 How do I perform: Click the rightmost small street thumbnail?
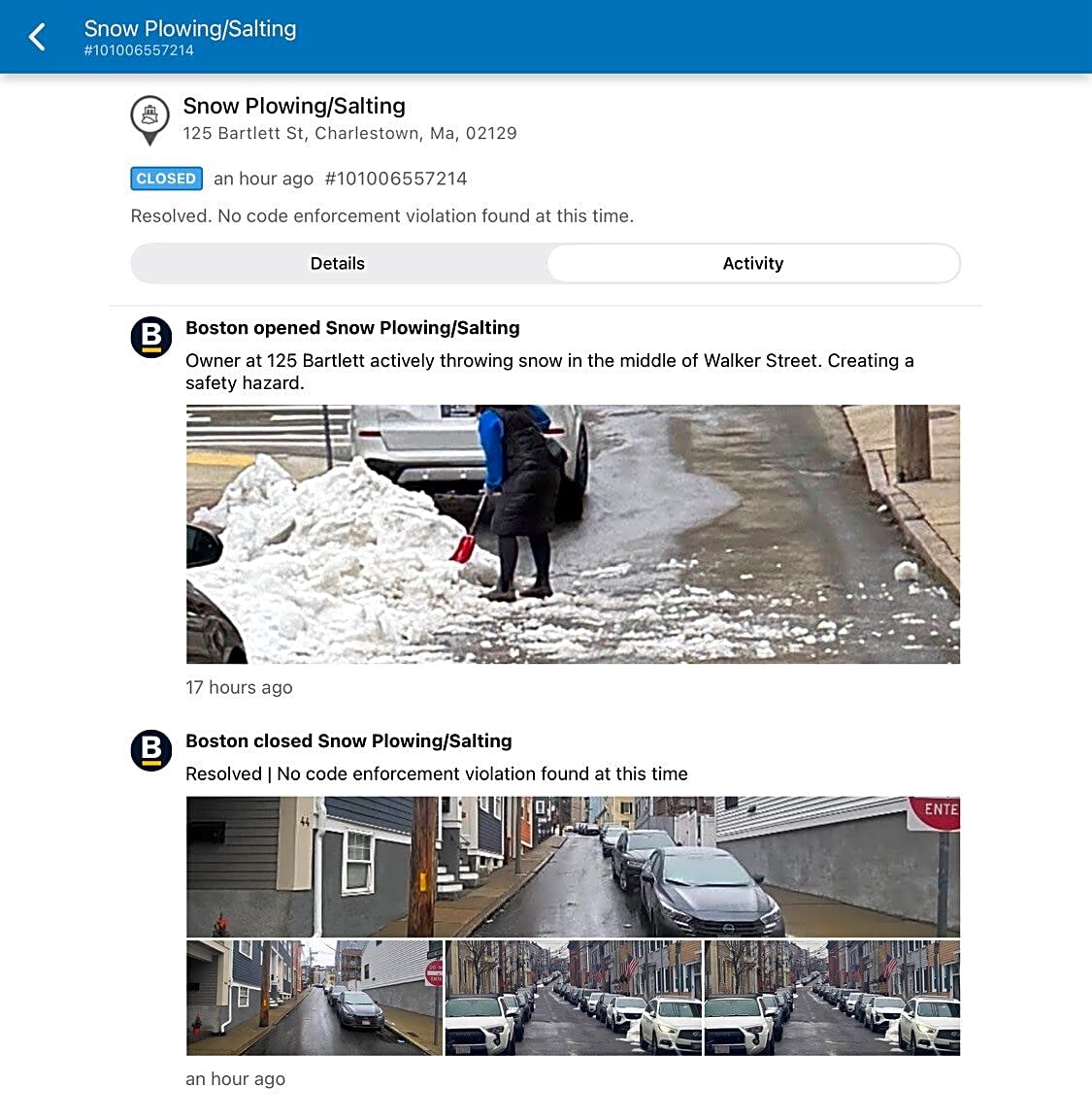pyautogui.click(x=831, y=998)
